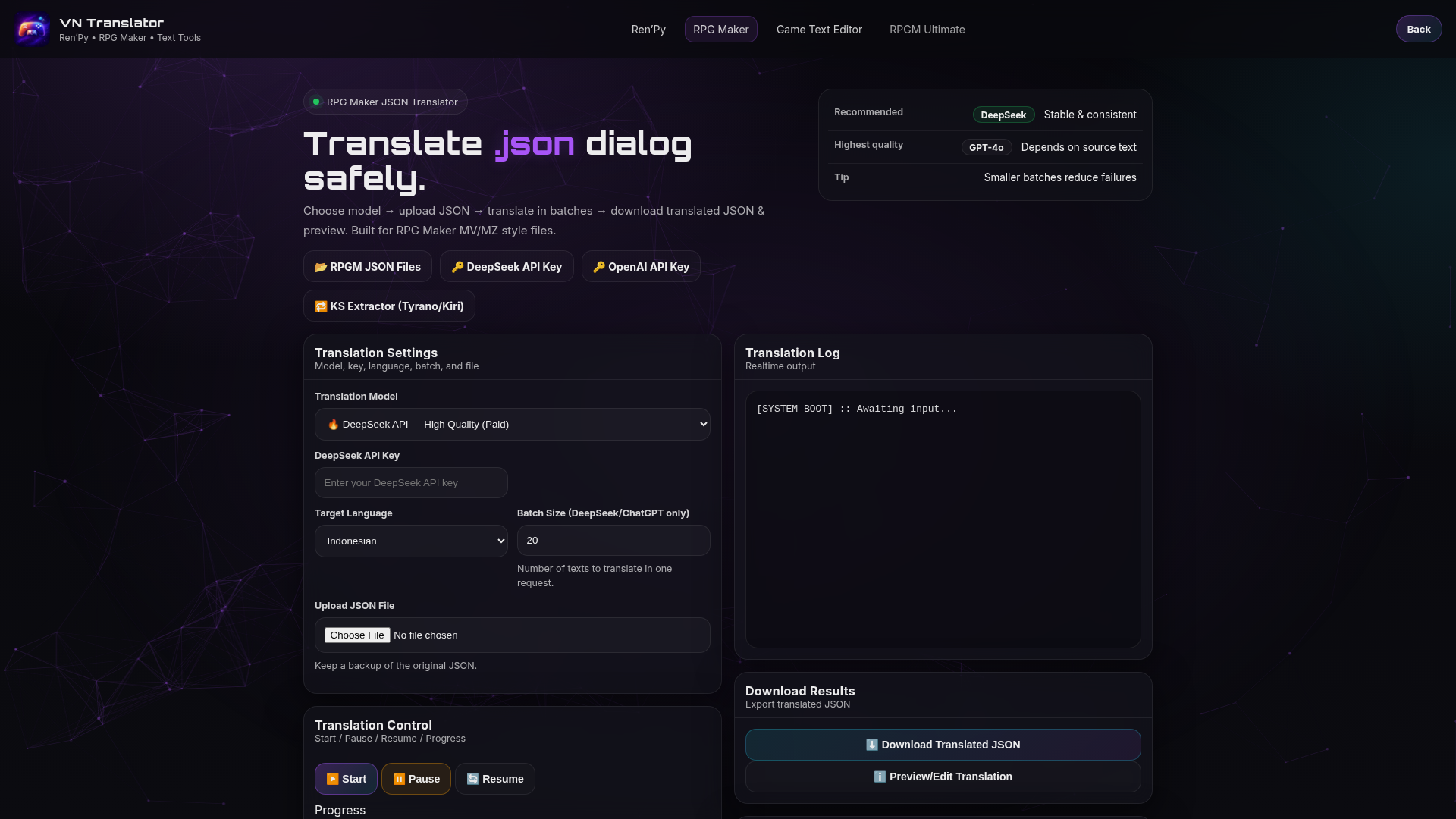
Task: Pause the translation
Action: click(x=416, y=779)
